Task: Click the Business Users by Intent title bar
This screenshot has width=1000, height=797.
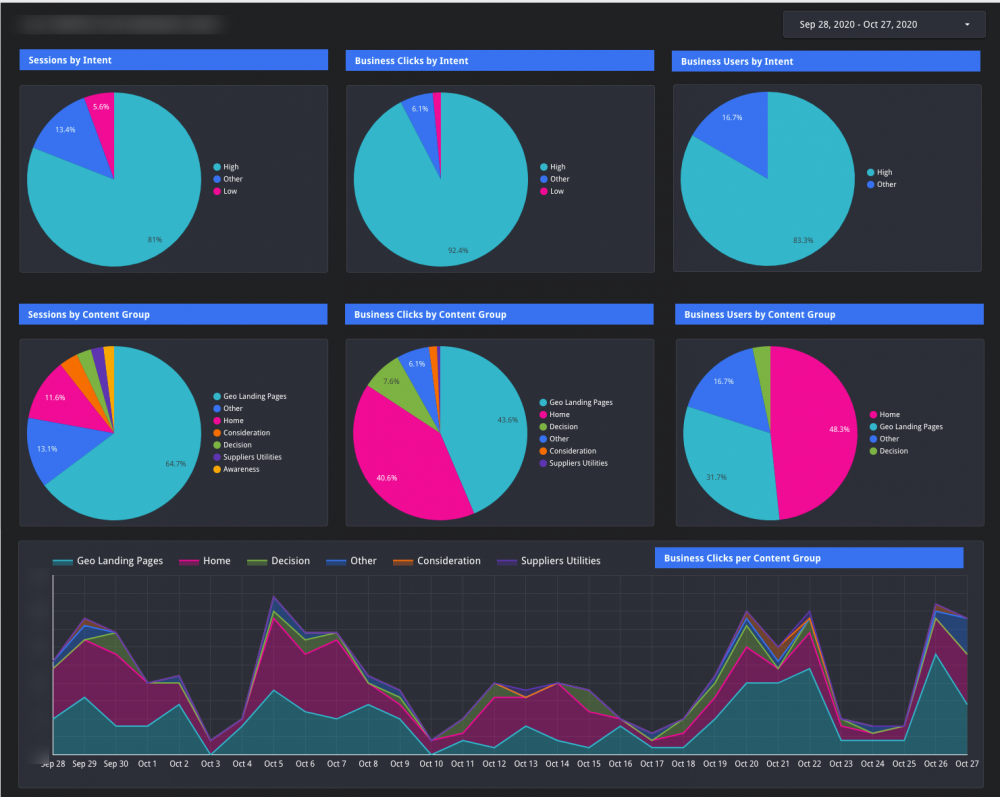Action: tap(826, 61)
